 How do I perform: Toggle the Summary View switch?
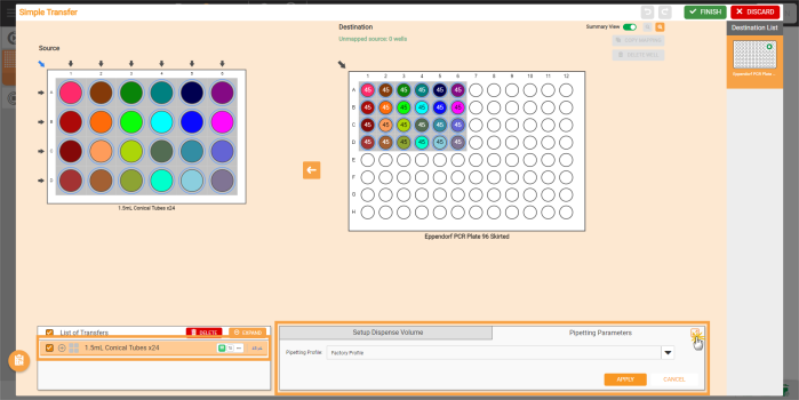pyautogui.click(x=630, y=27)
